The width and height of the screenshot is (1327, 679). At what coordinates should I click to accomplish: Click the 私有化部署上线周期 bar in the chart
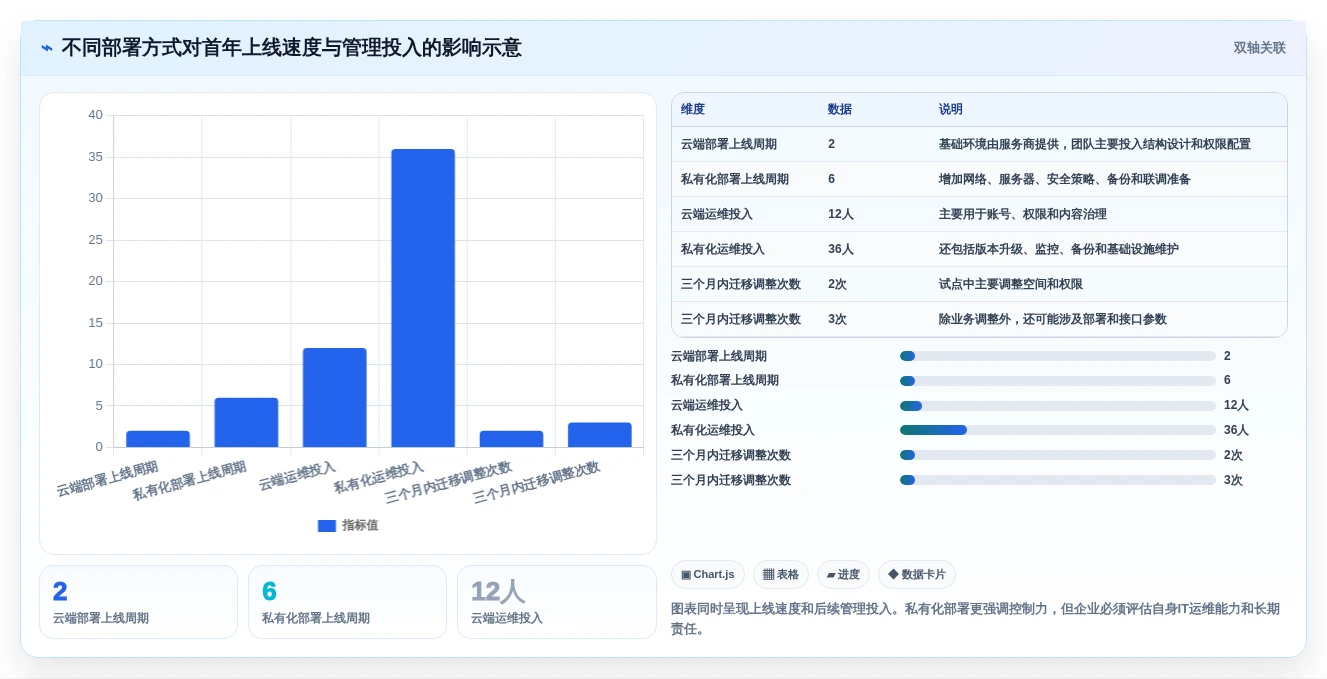coord(246,422)
